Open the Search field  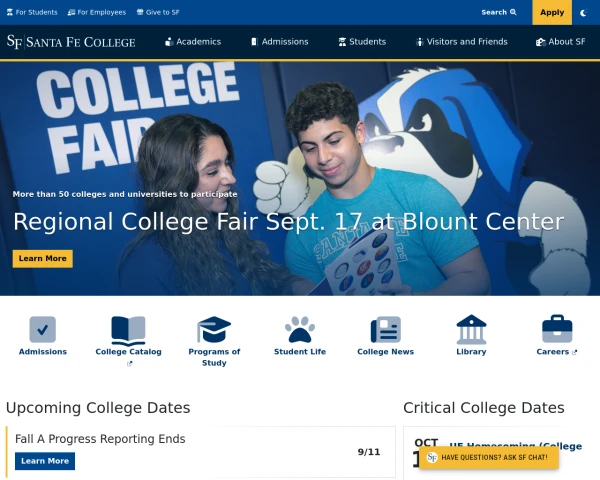click(x=499, y=13)
